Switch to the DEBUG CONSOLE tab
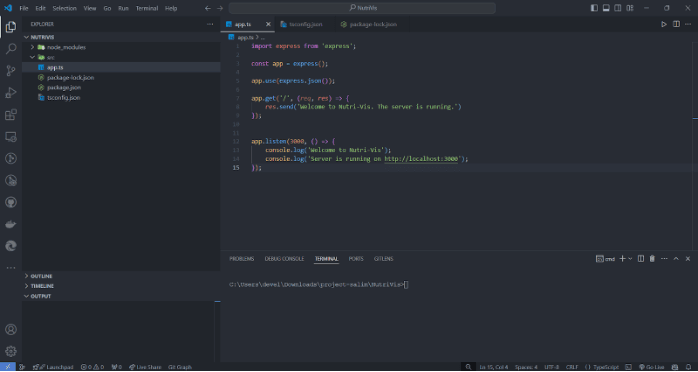This screenshot has height=372, width=698. point(284,259)
